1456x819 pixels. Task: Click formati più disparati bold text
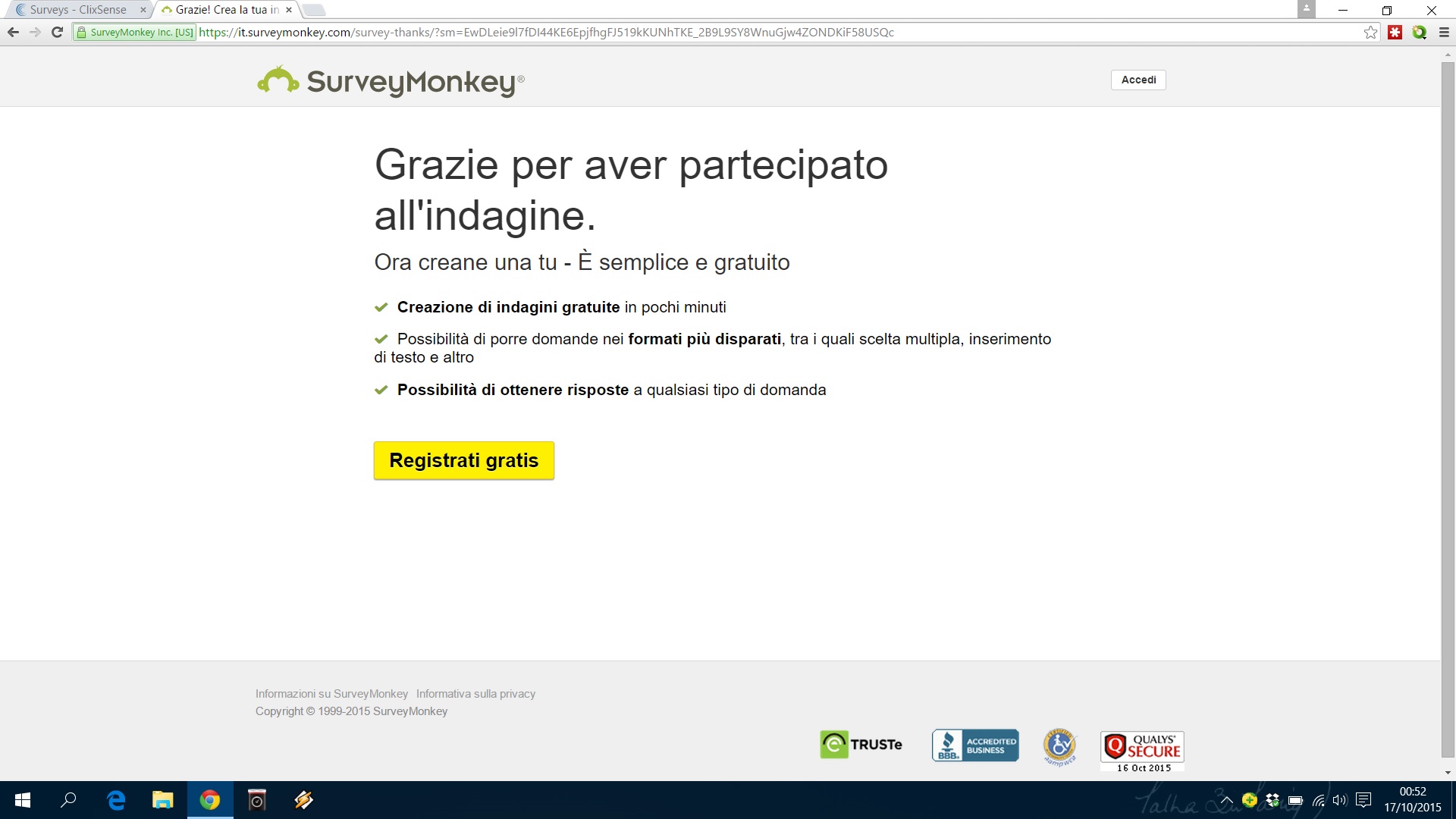704,339
